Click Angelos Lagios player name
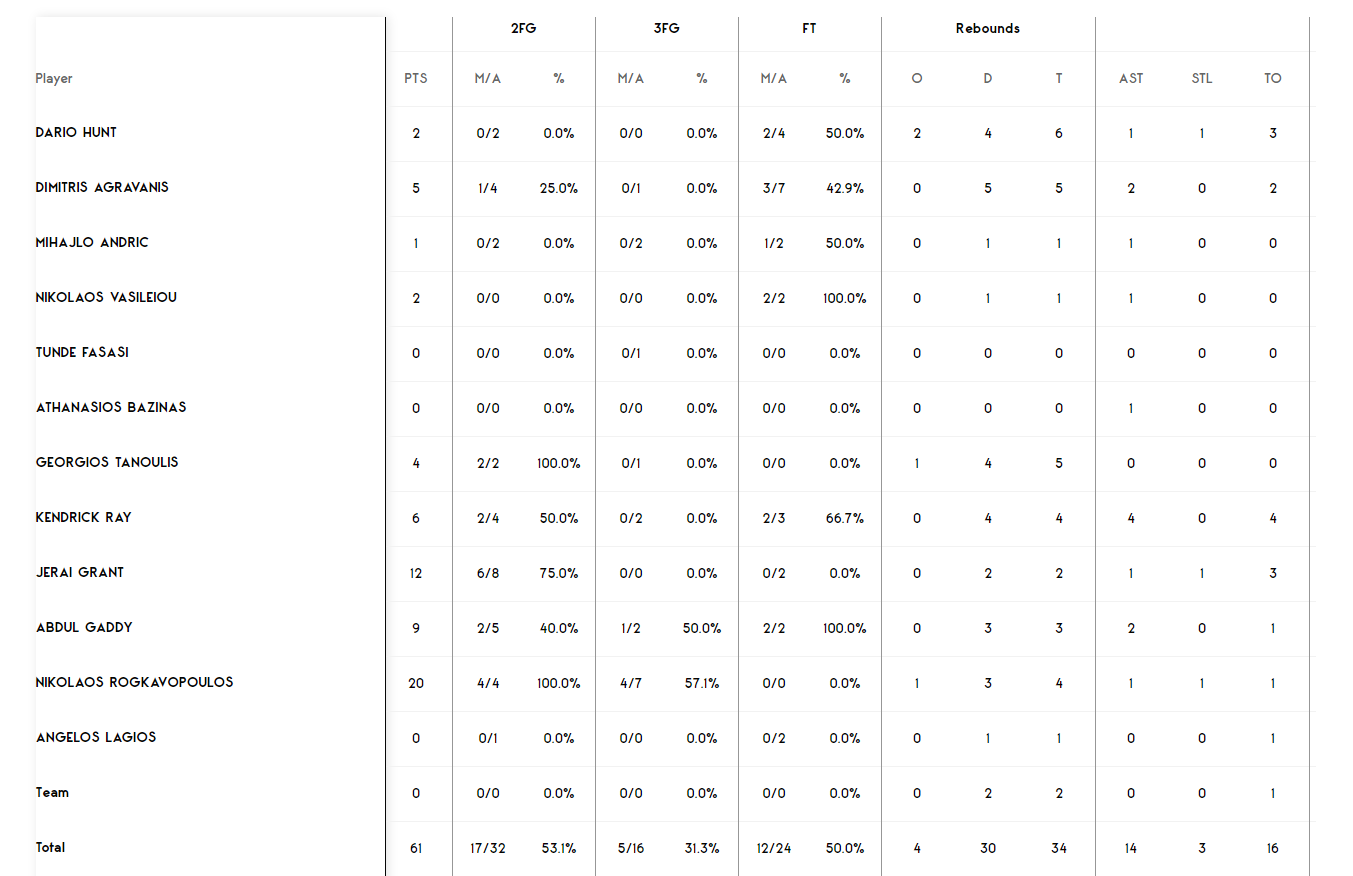Screen dimensions: 1353x876 coord(95,738)
